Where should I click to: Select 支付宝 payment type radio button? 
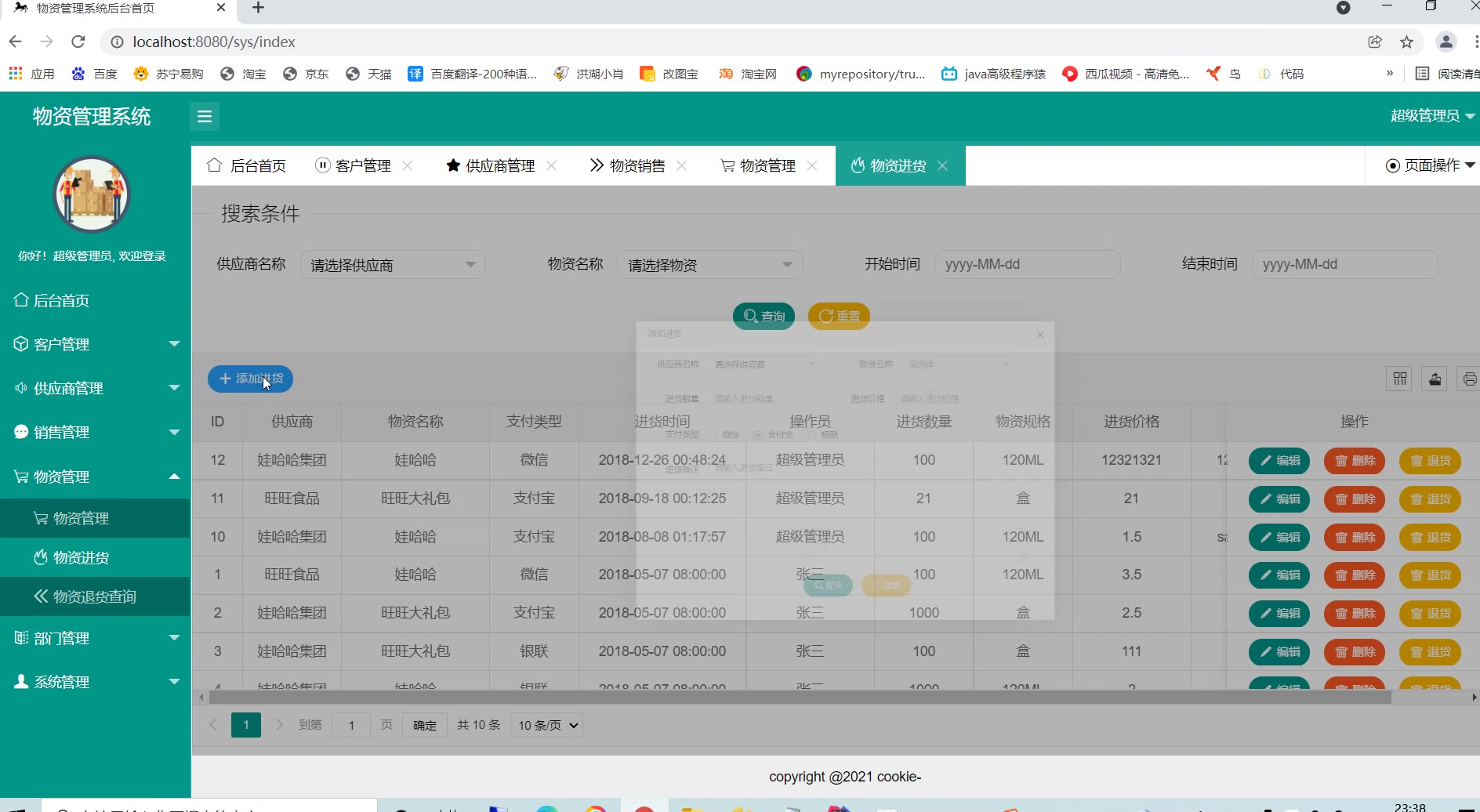pos(758,435)
